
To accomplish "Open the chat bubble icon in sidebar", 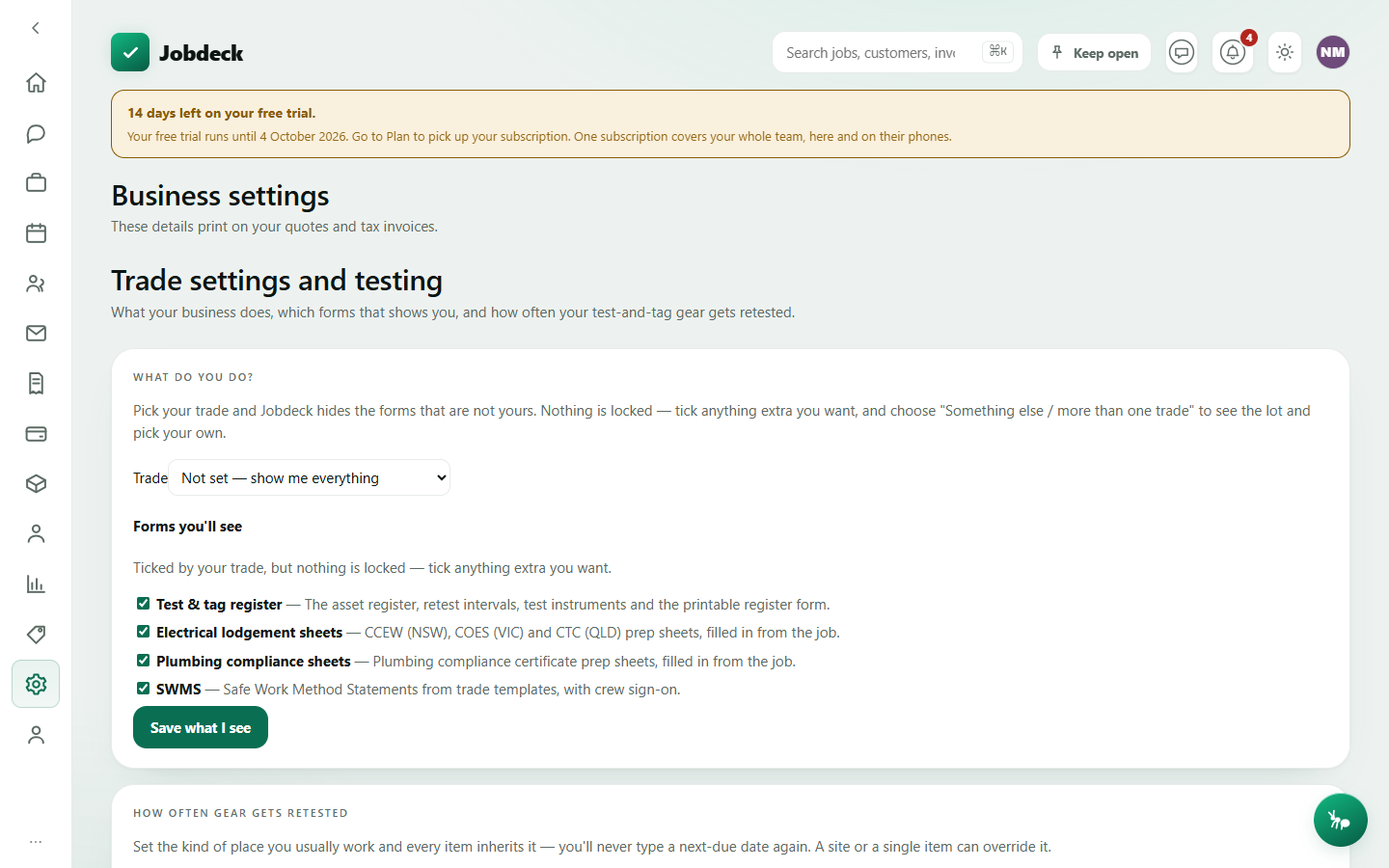I will [36, 133].
